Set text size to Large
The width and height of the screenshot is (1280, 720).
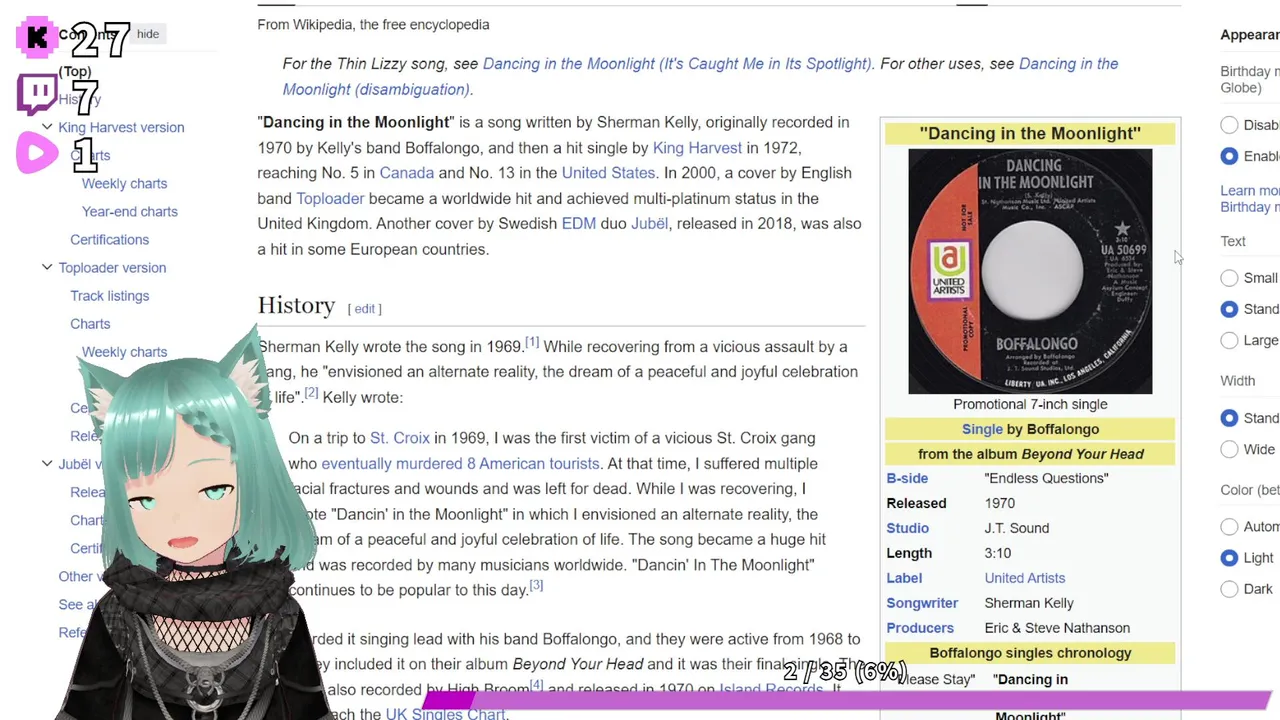(1229, 340)
